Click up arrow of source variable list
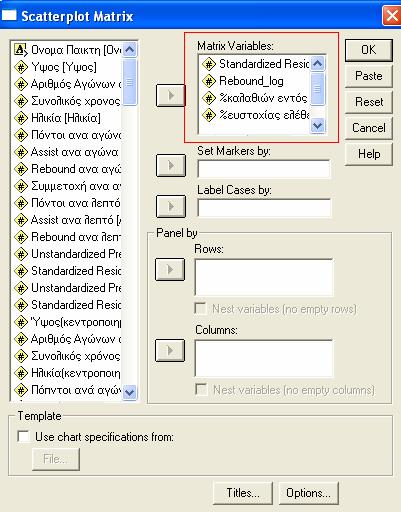The width and height of the screenshot is (401, 512). [x=129, y=50]
